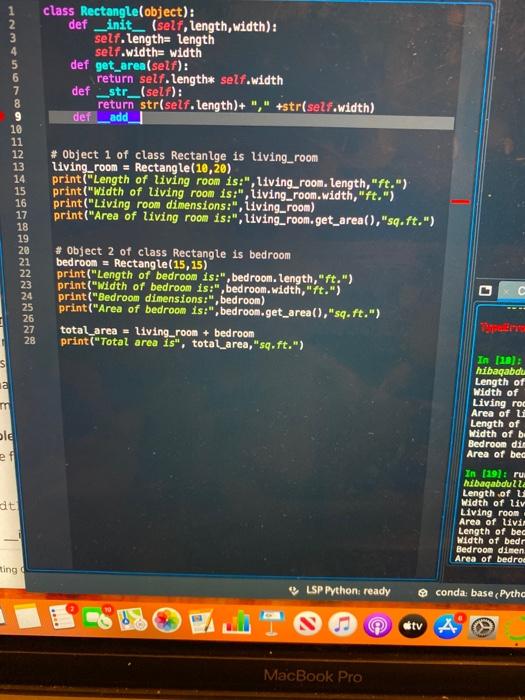Open Reminders from the dock
The image size is (525, 700).
pyautogui.click(x=62, y=618)
